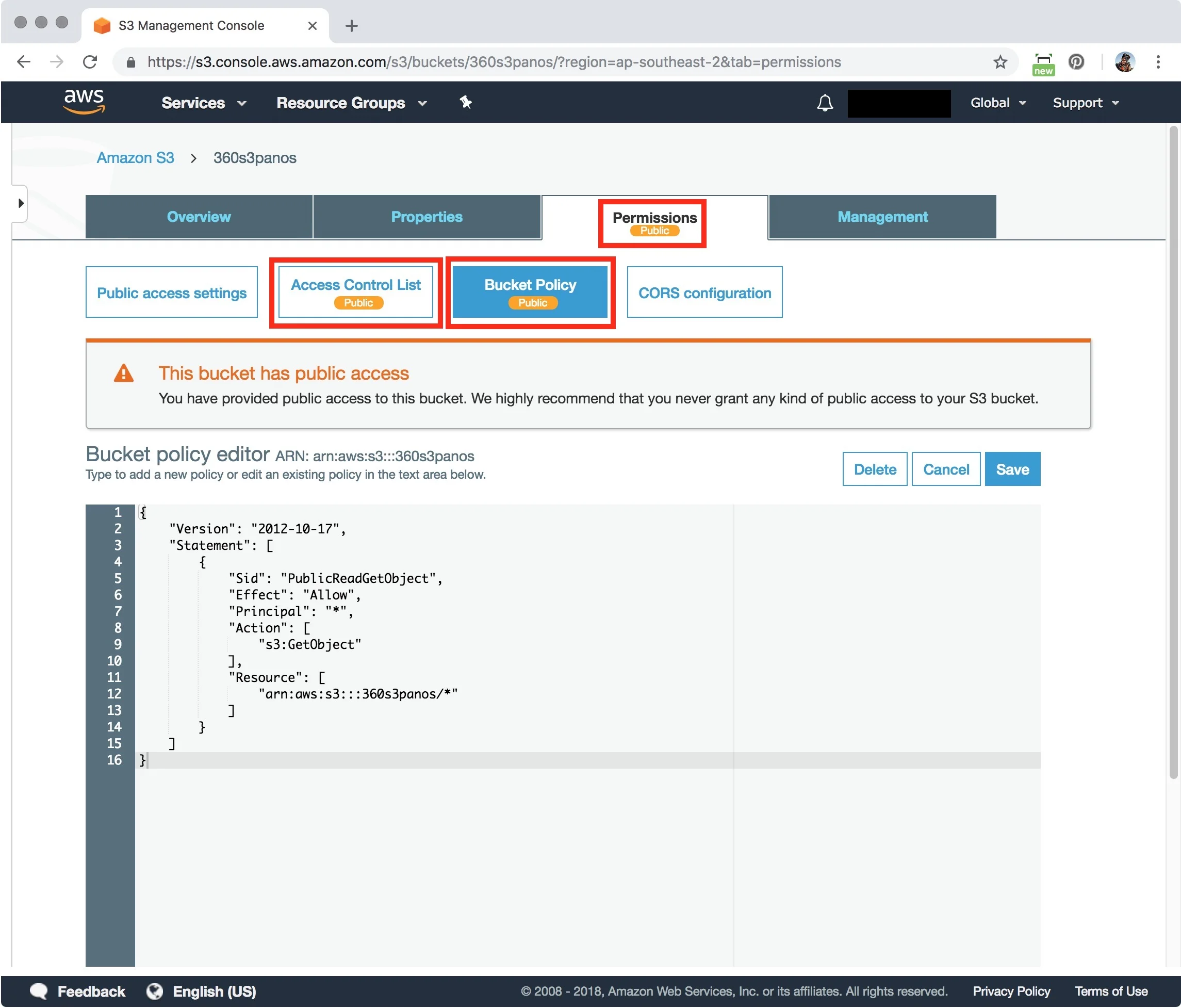Click the Cancel button

point(946,469)
